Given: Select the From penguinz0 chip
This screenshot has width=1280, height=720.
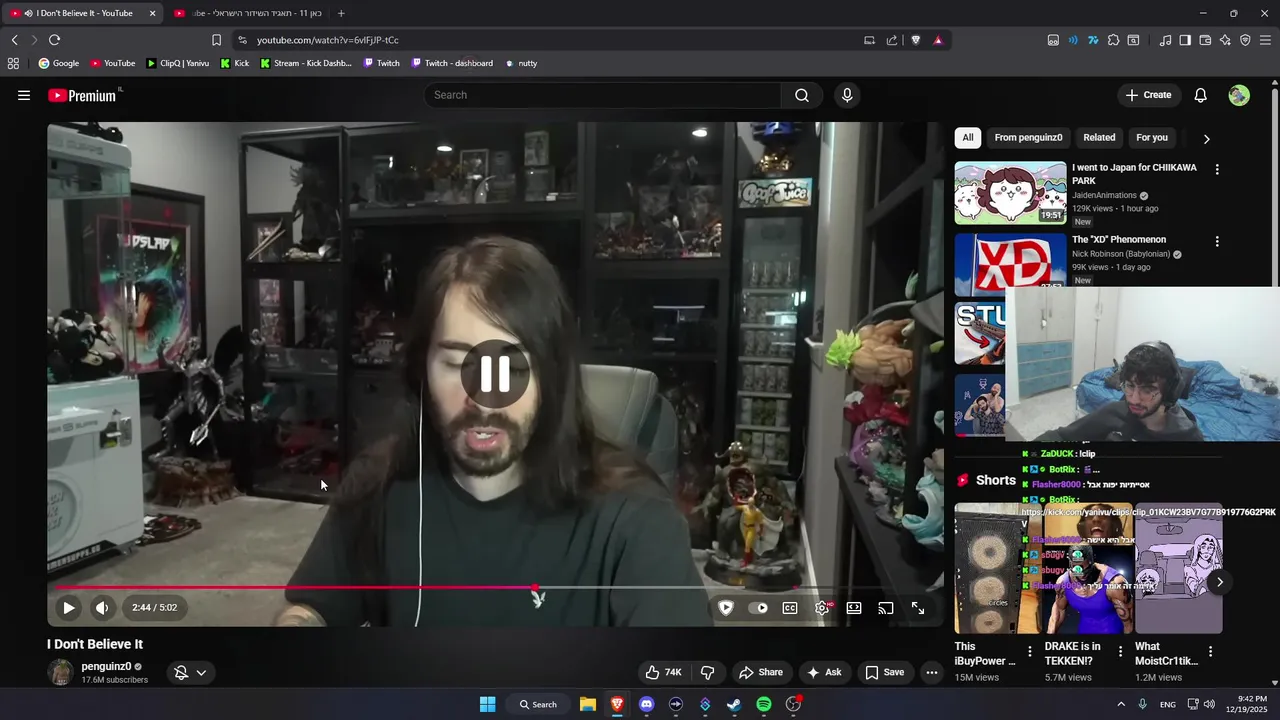Looking at the screenshot, I should pyautogui.click(x=1028, y=138).
